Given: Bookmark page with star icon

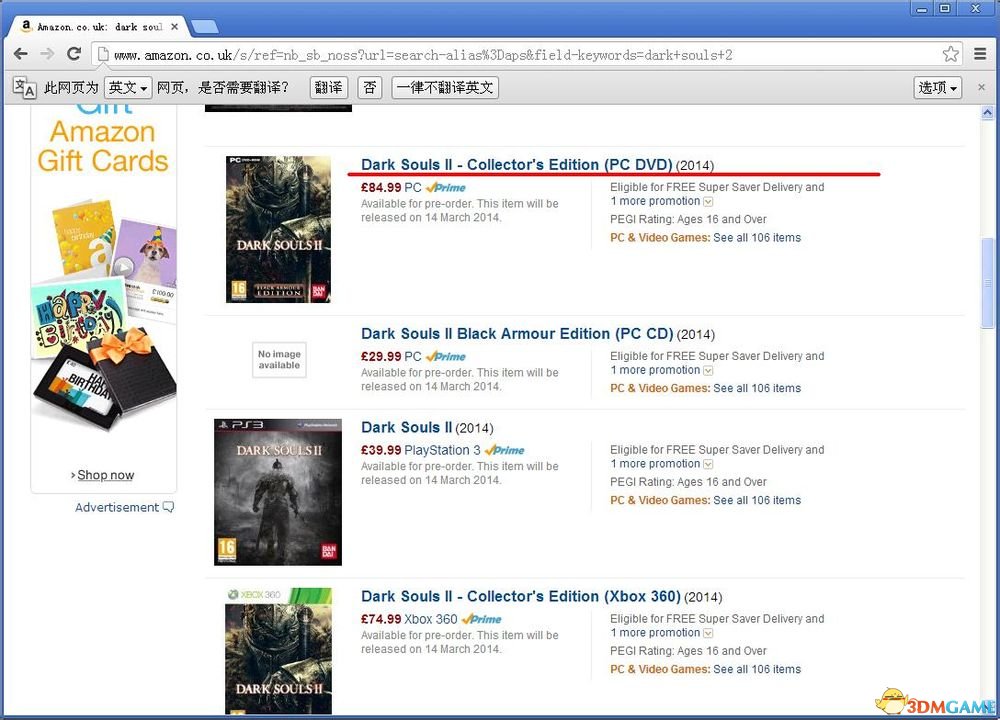Looking at the screenshot, I should (x=950, y=54).
